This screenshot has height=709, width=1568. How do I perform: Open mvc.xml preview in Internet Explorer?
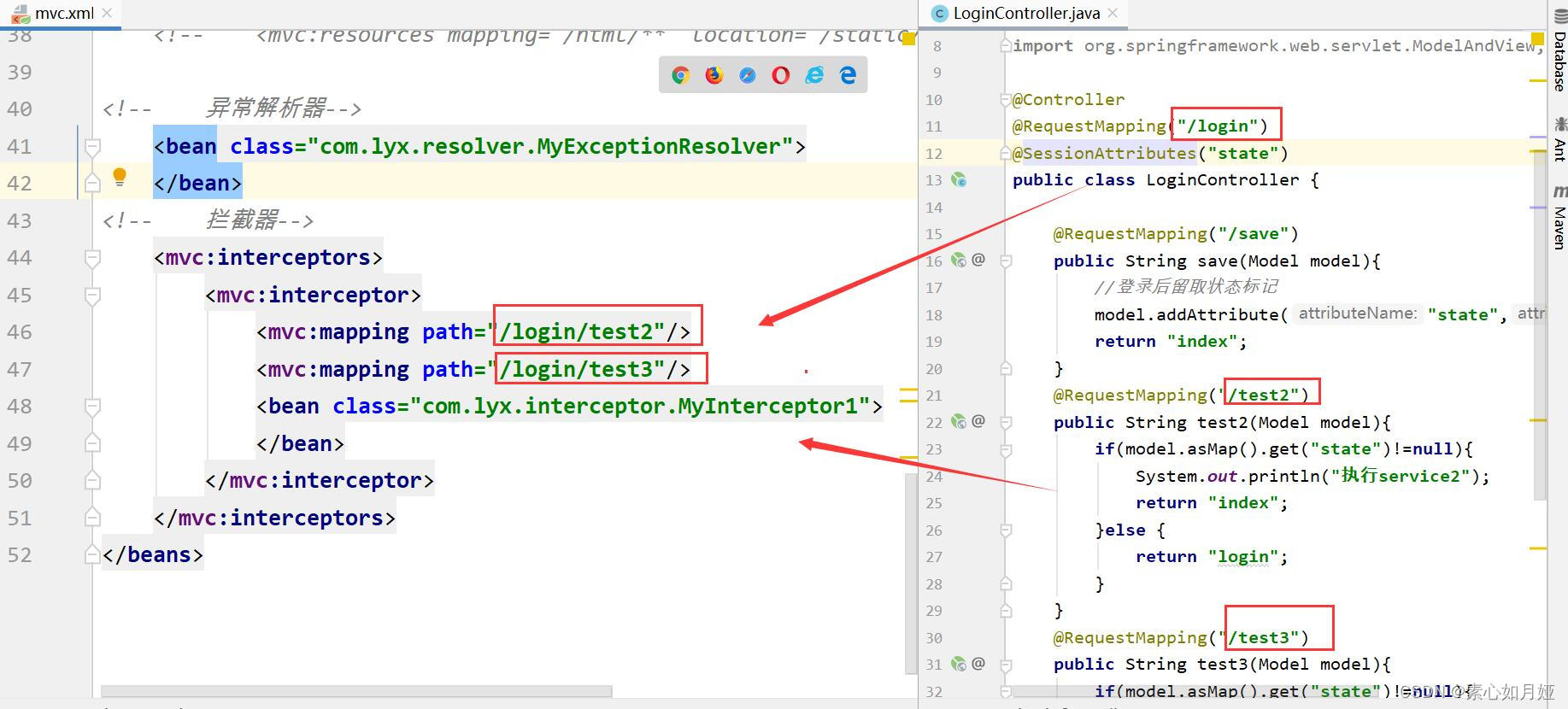[814, 75]
